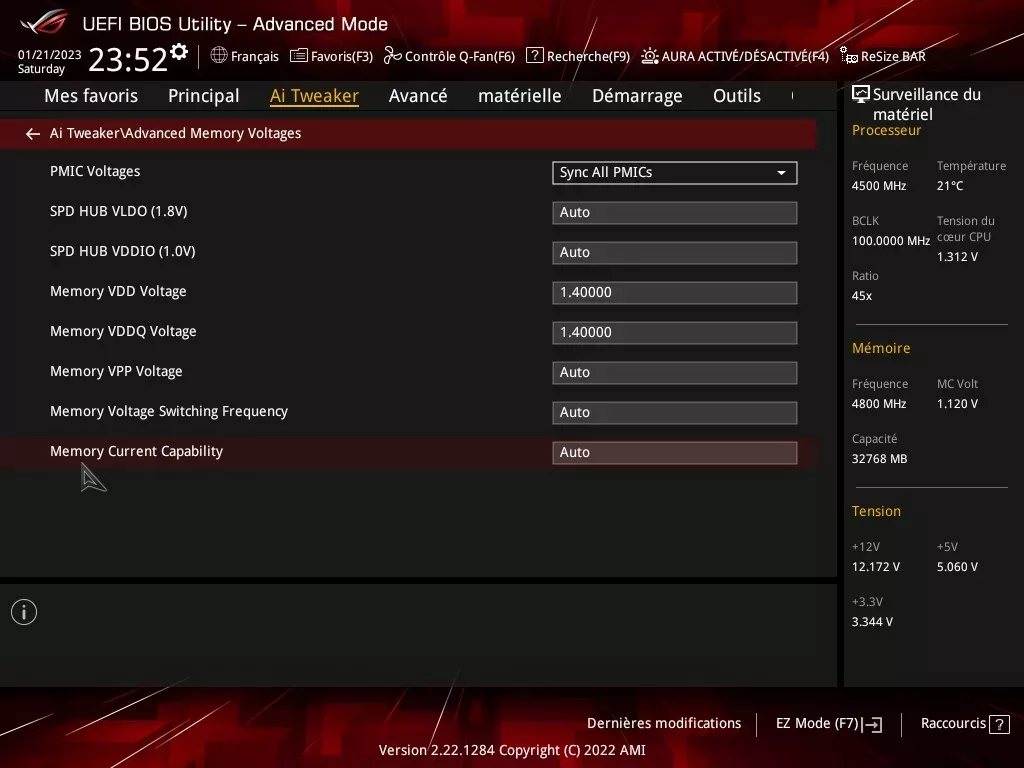This screenshot has height=768, width=1024.
Task: View Dernières modifications
Action: [664, 723]
